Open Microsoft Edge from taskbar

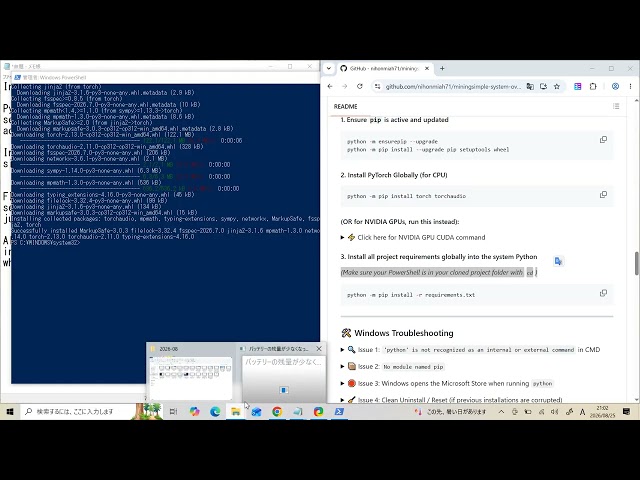point(215,411)
